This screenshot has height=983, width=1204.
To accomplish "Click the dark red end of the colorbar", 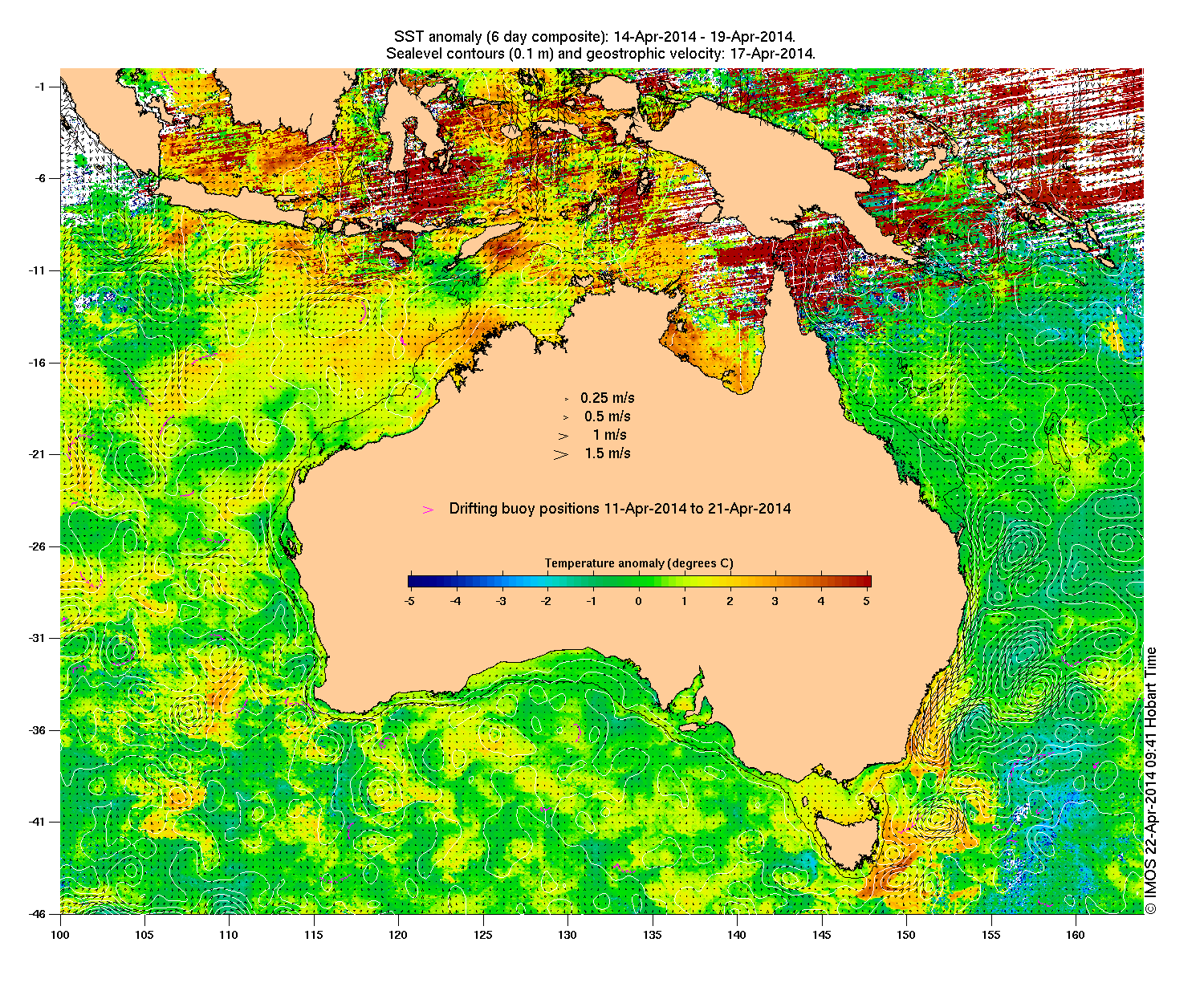I will coord(866,582).
